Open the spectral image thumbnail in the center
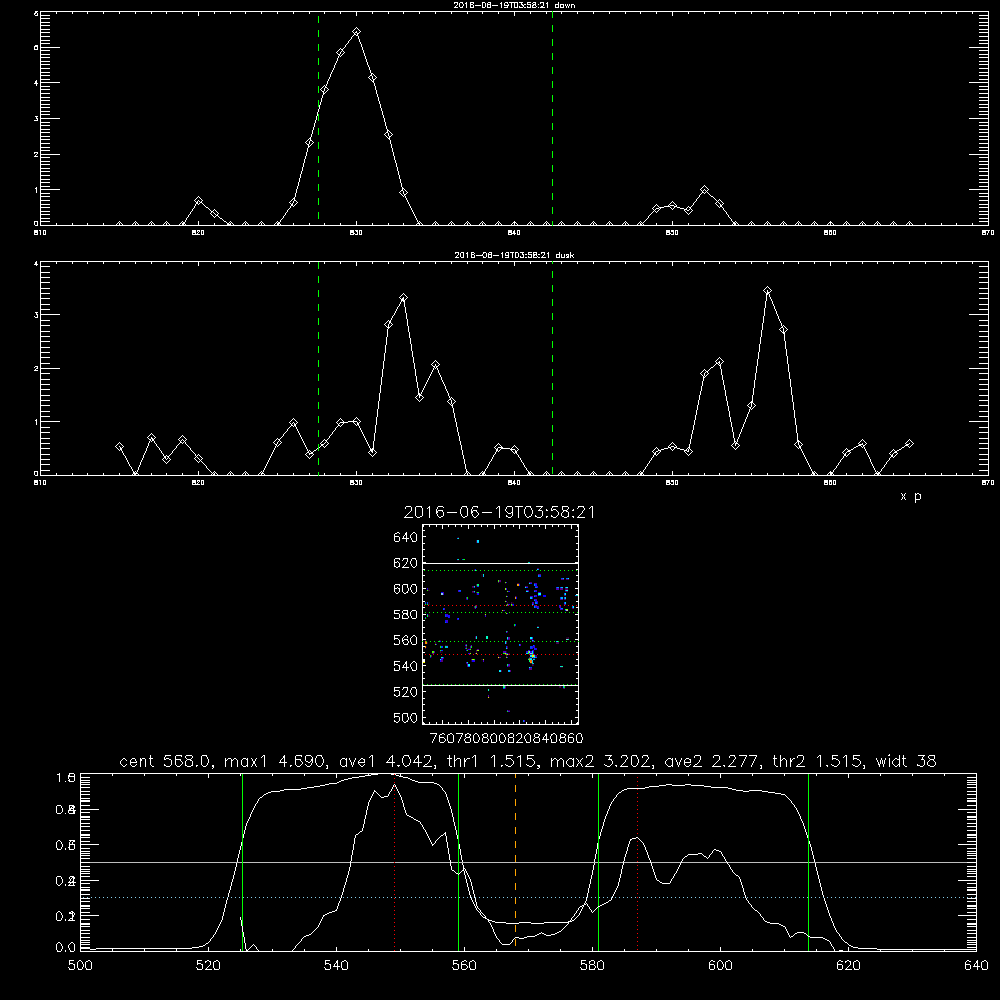1000x1000 pixels. coord(501,624)
